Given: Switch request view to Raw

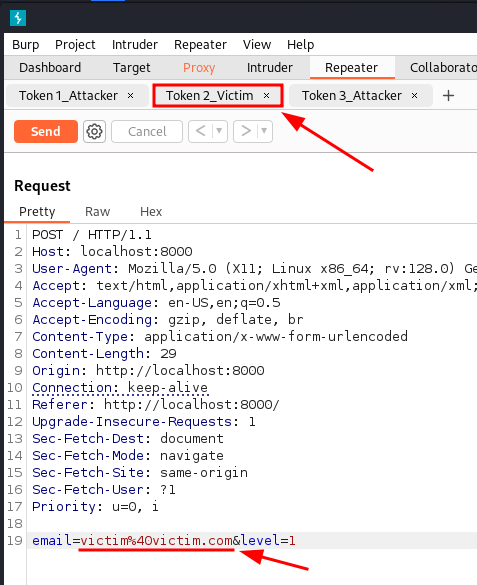Looking at the screenshot, I should pos(97,212).
